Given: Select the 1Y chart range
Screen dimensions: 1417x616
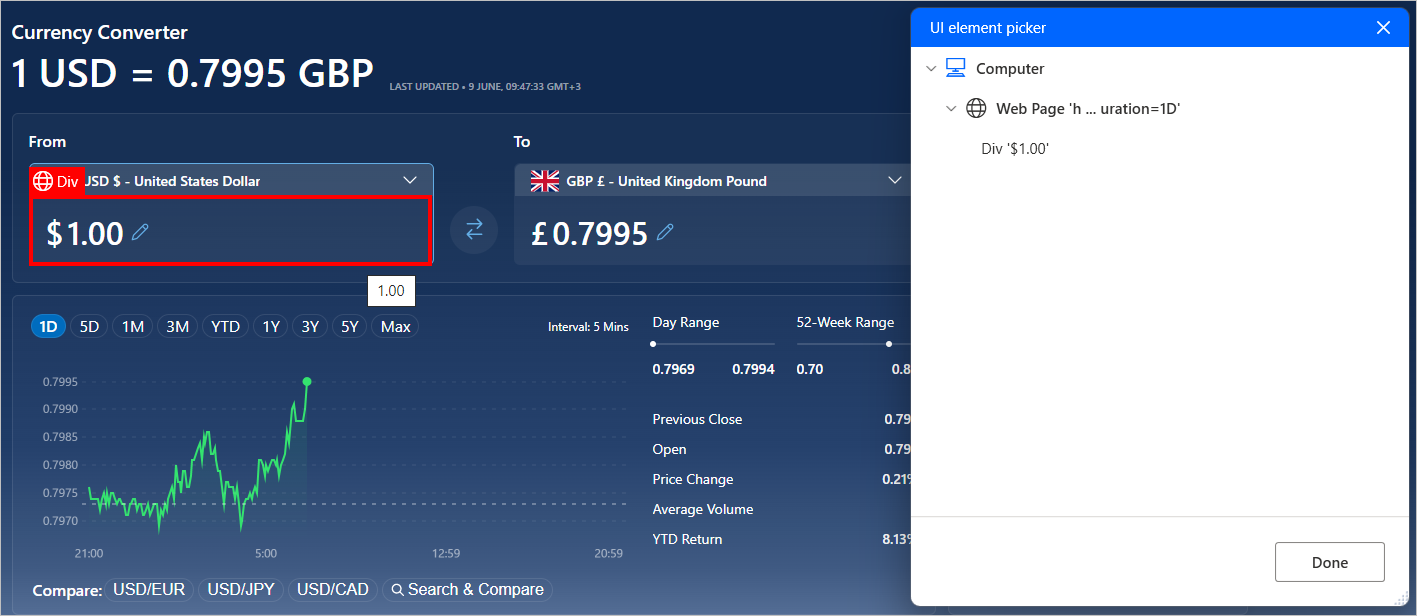Looking at the screenshot, I should pos(271,326).
